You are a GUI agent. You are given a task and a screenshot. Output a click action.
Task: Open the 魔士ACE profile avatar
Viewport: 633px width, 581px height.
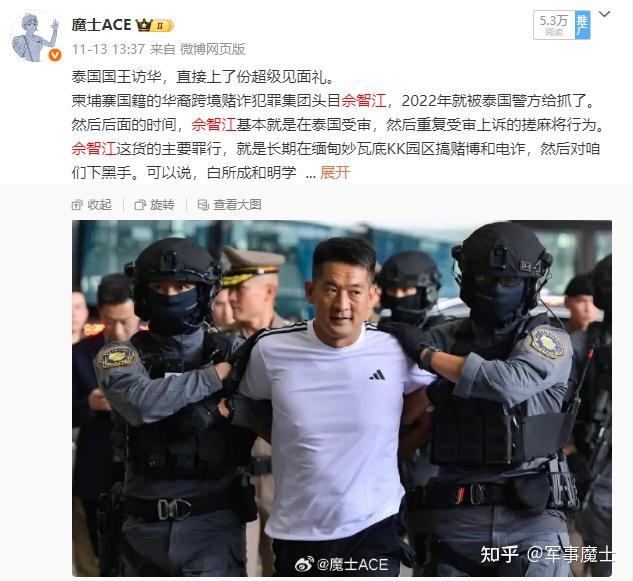pos(36,37)
